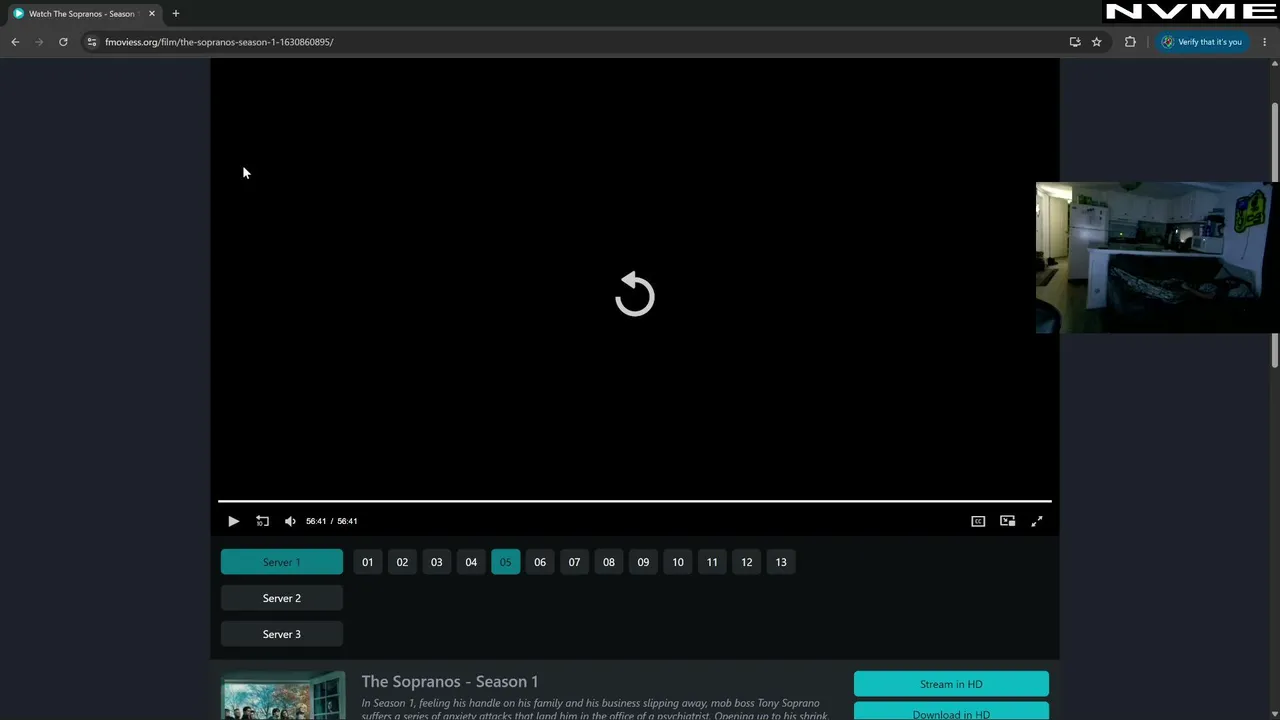
Task: Click the replay icon in video center
Action: point(634,294)
